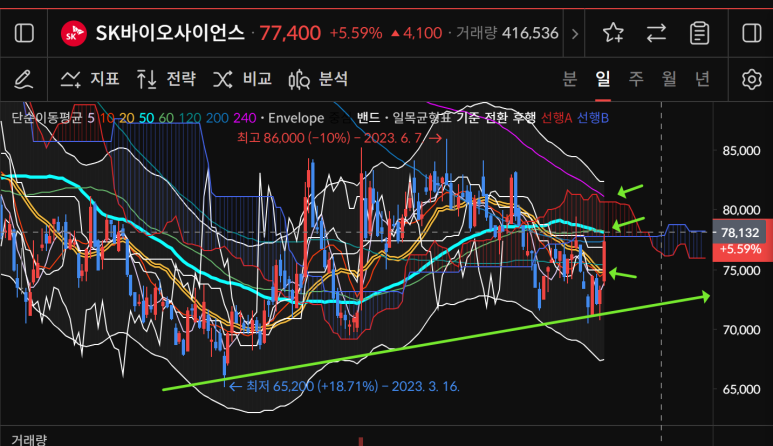The width and height of the screenshot is (773, 446).
Task: Toggle the moving average 200 legend
Action: [x=217, y=118]
